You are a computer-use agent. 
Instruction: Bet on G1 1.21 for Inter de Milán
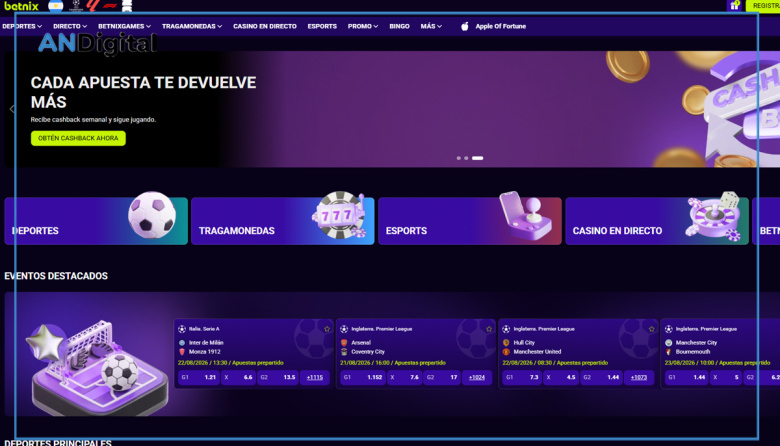(198, 377)
